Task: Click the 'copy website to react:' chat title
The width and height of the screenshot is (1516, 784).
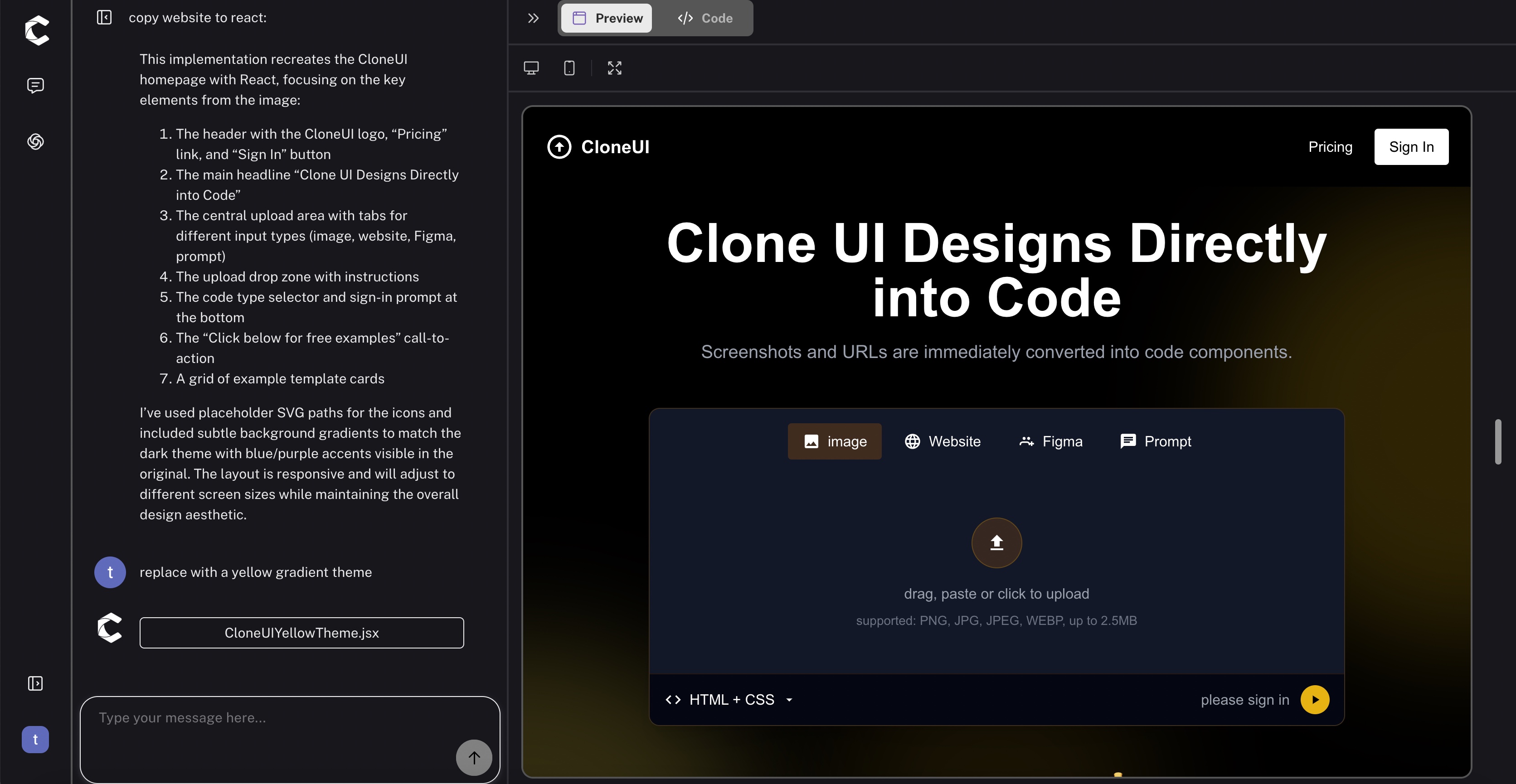Action: click(x=198, y=18)
